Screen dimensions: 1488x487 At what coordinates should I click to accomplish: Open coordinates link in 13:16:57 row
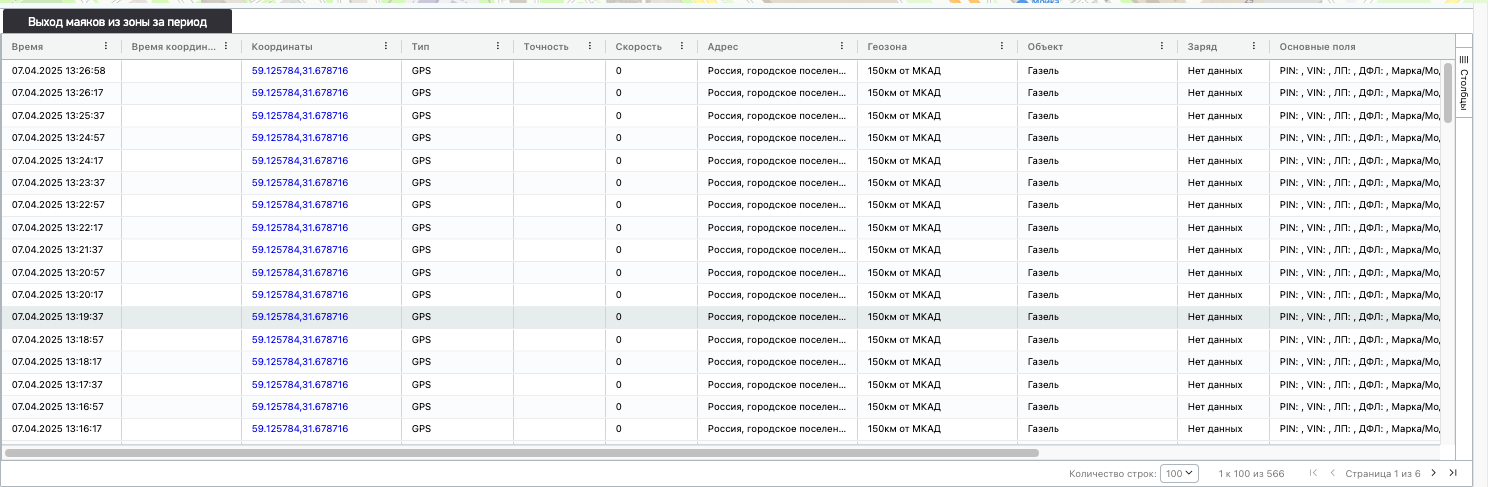pos(300,406)
